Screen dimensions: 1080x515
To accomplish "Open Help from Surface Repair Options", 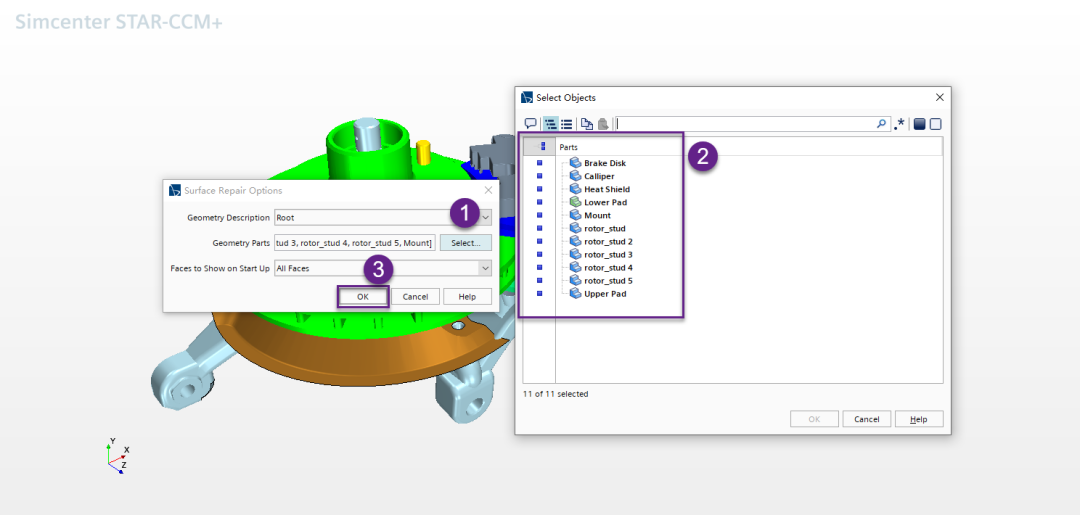I will pyautogui.click(x=467, y=297).
